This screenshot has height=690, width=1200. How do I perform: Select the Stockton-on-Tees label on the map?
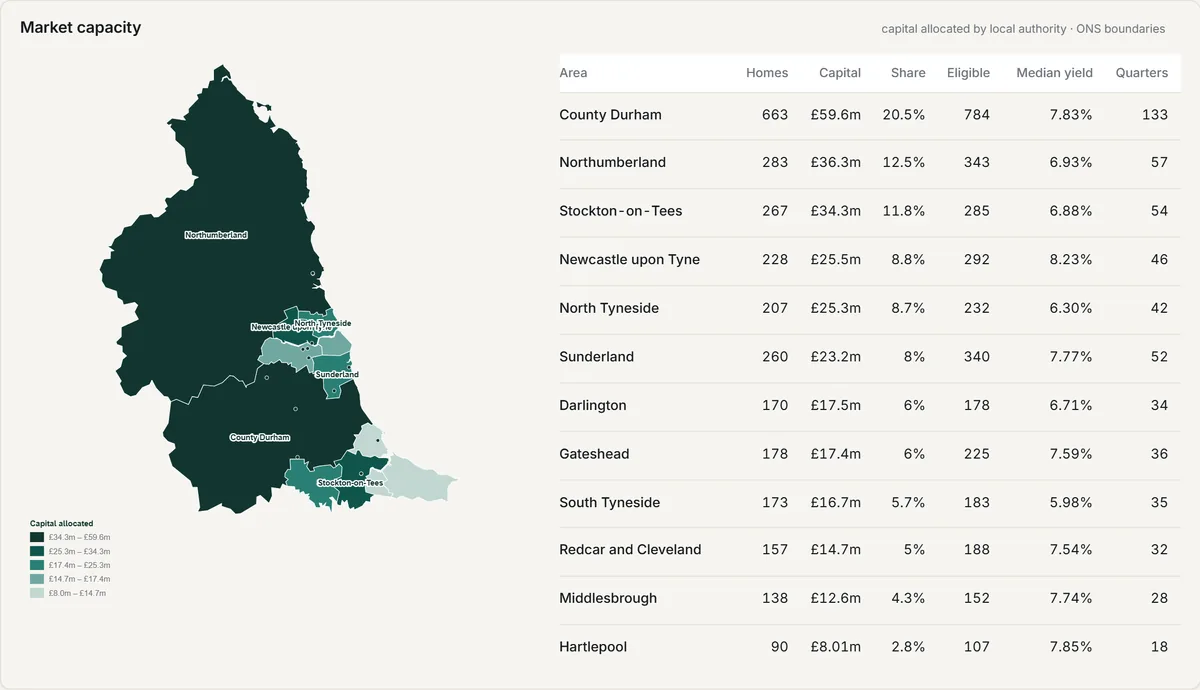(x=350, y=483)
